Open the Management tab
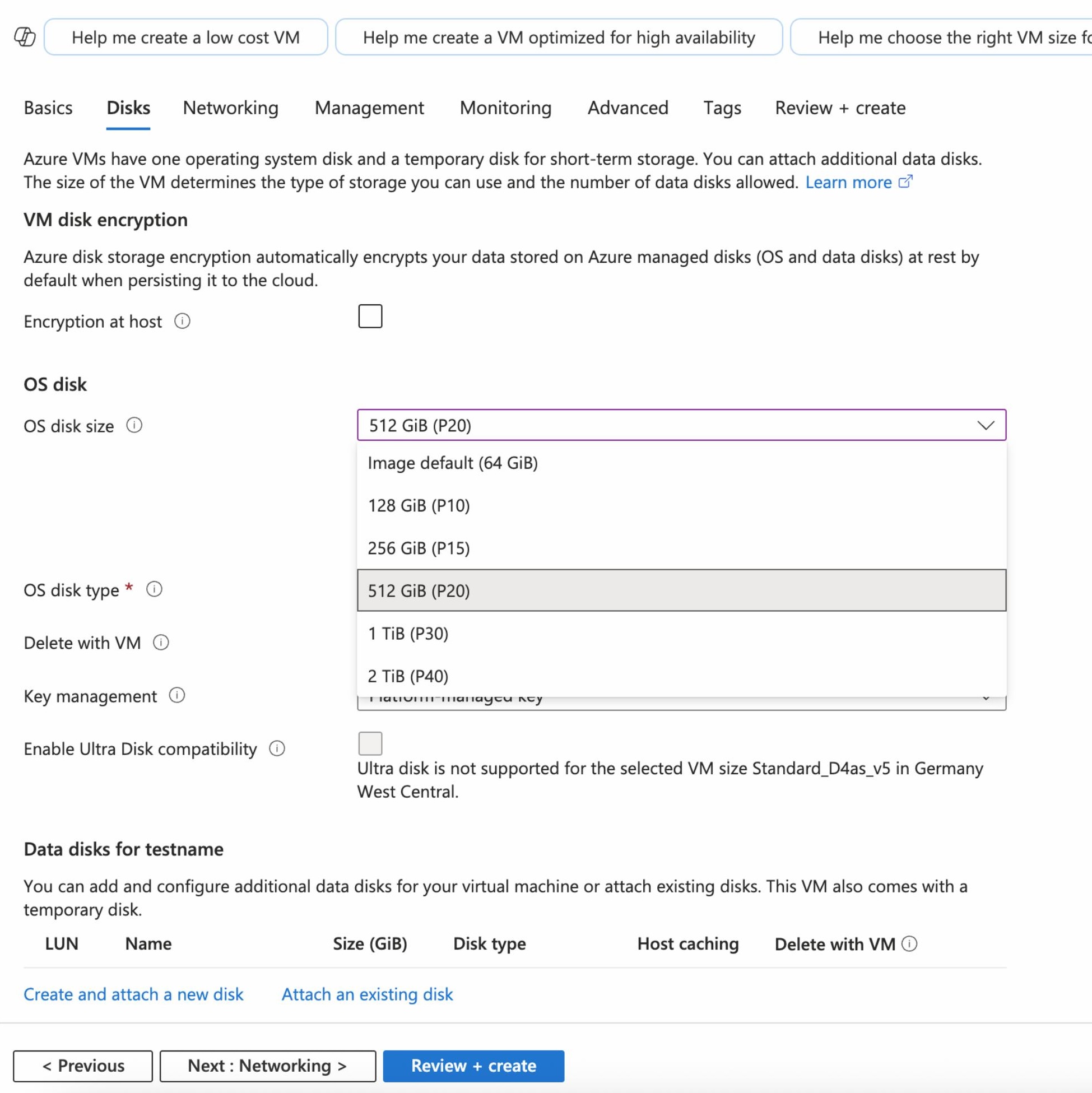 point(369,108)
